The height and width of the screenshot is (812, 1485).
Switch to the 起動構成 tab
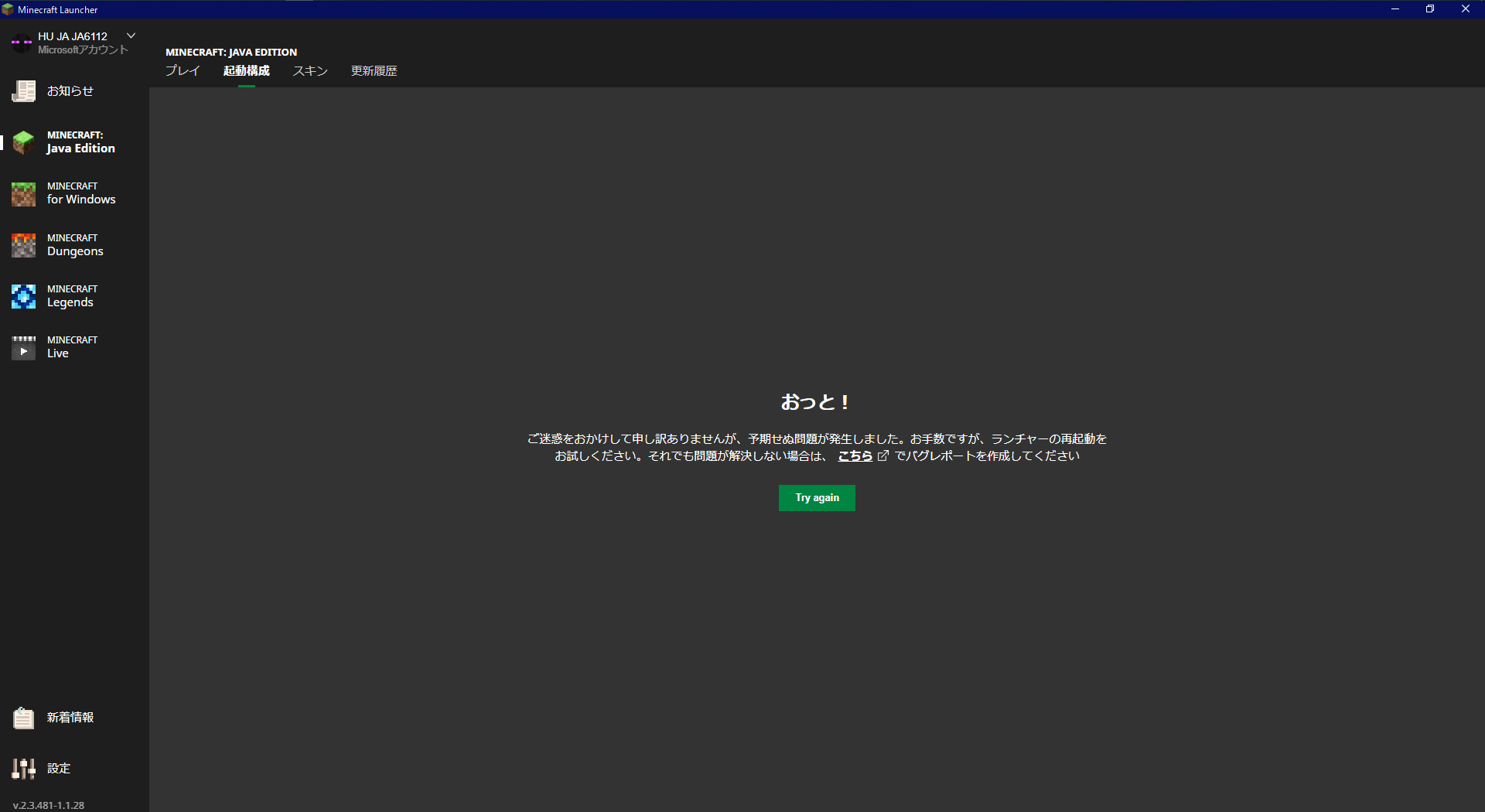coord(247,71)
